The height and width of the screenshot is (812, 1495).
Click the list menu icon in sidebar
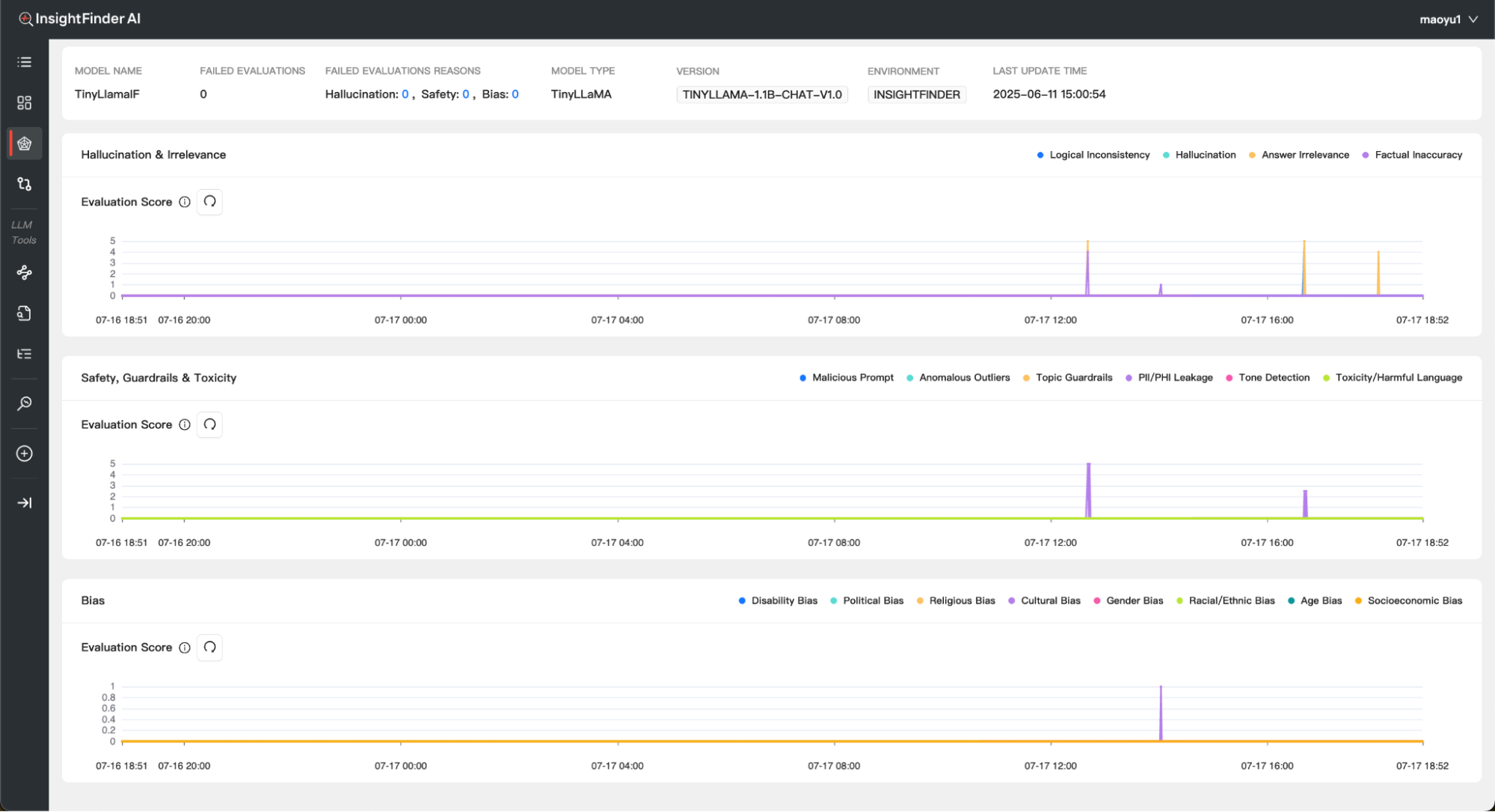[24, 62]
